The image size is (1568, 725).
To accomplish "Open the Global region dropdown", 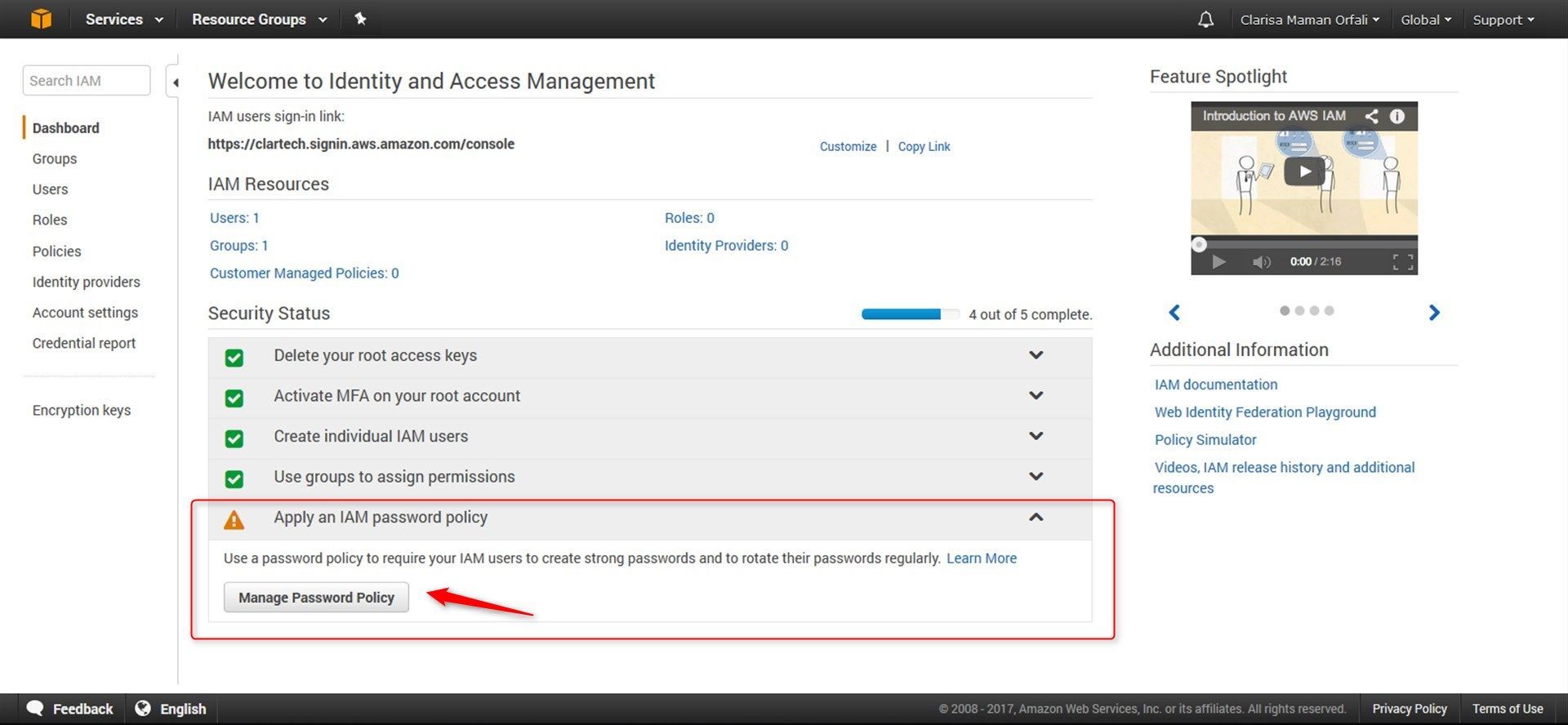I will click(1426, 20).
